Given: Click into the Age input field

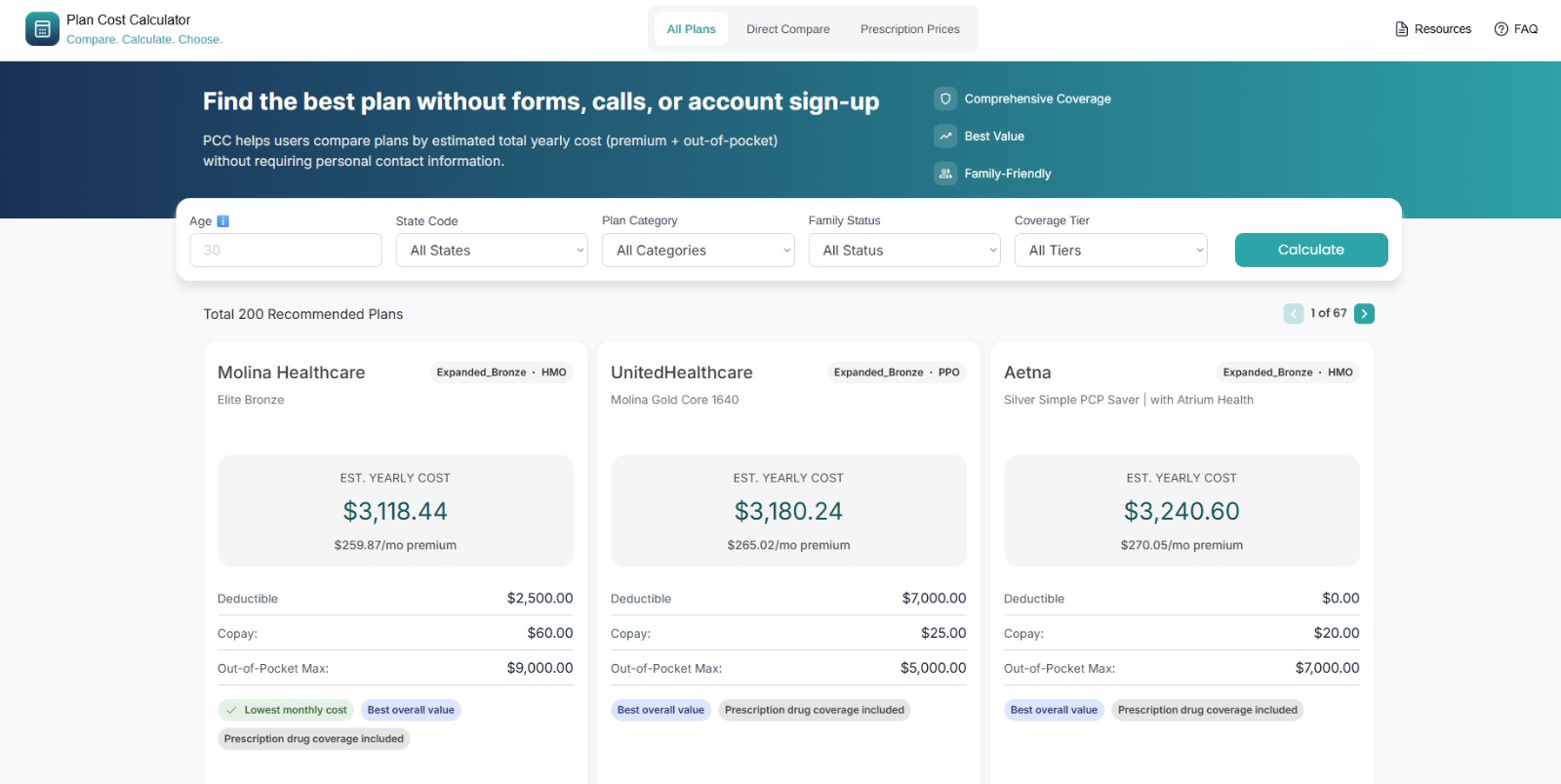Looking at the screenshot, I should point(286,251).
